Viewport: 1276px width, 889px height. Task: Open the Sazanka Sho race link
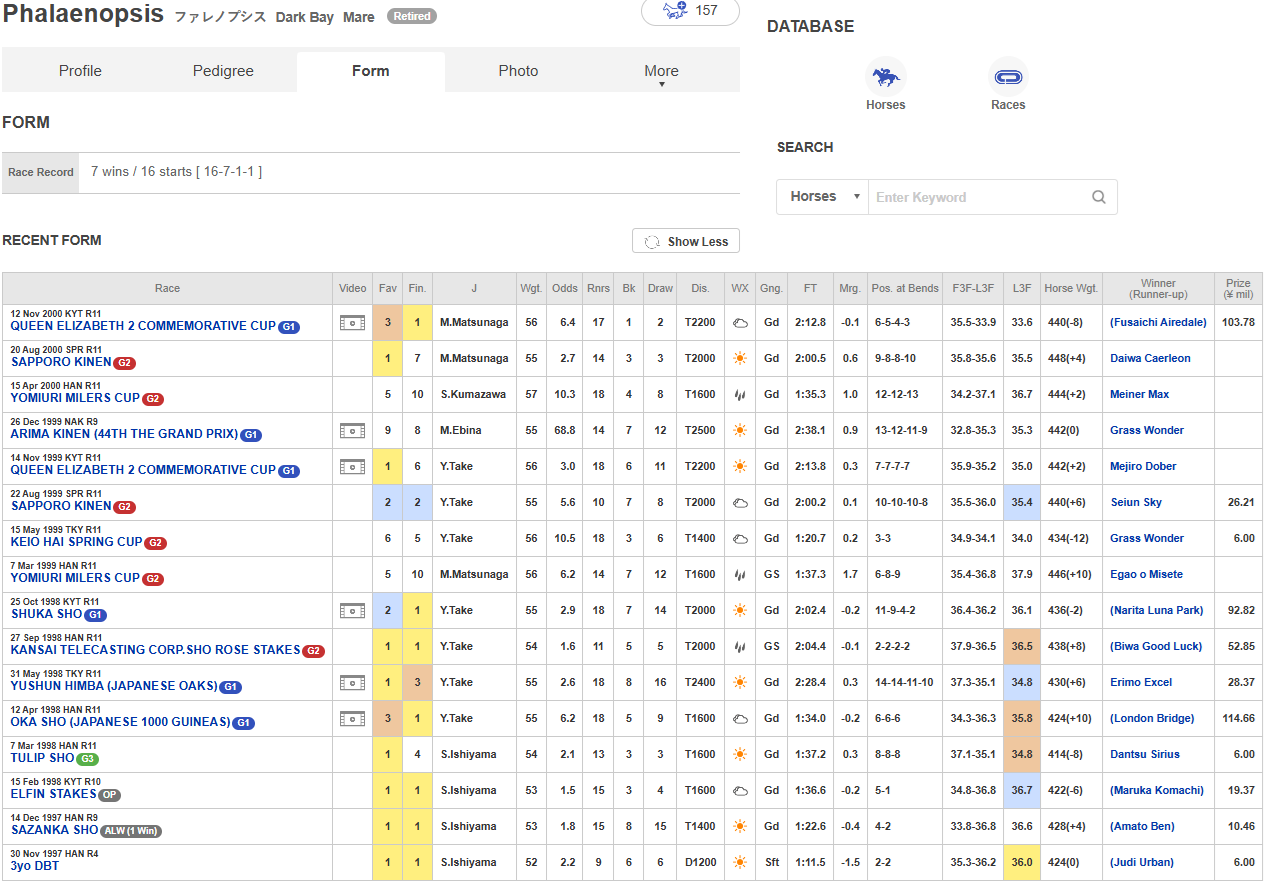(54, 830)
